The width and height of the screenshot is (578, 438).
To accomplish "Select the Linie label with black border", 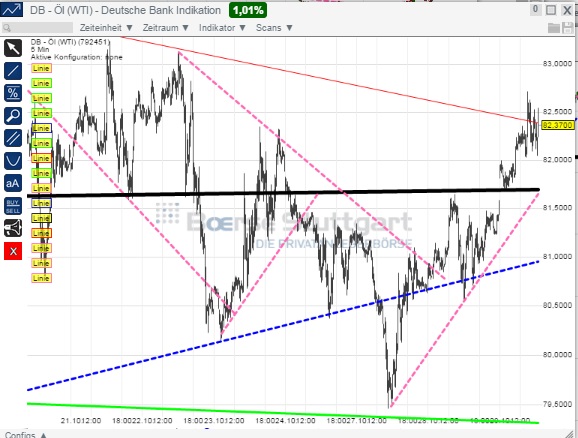I will tap(41, 218).
